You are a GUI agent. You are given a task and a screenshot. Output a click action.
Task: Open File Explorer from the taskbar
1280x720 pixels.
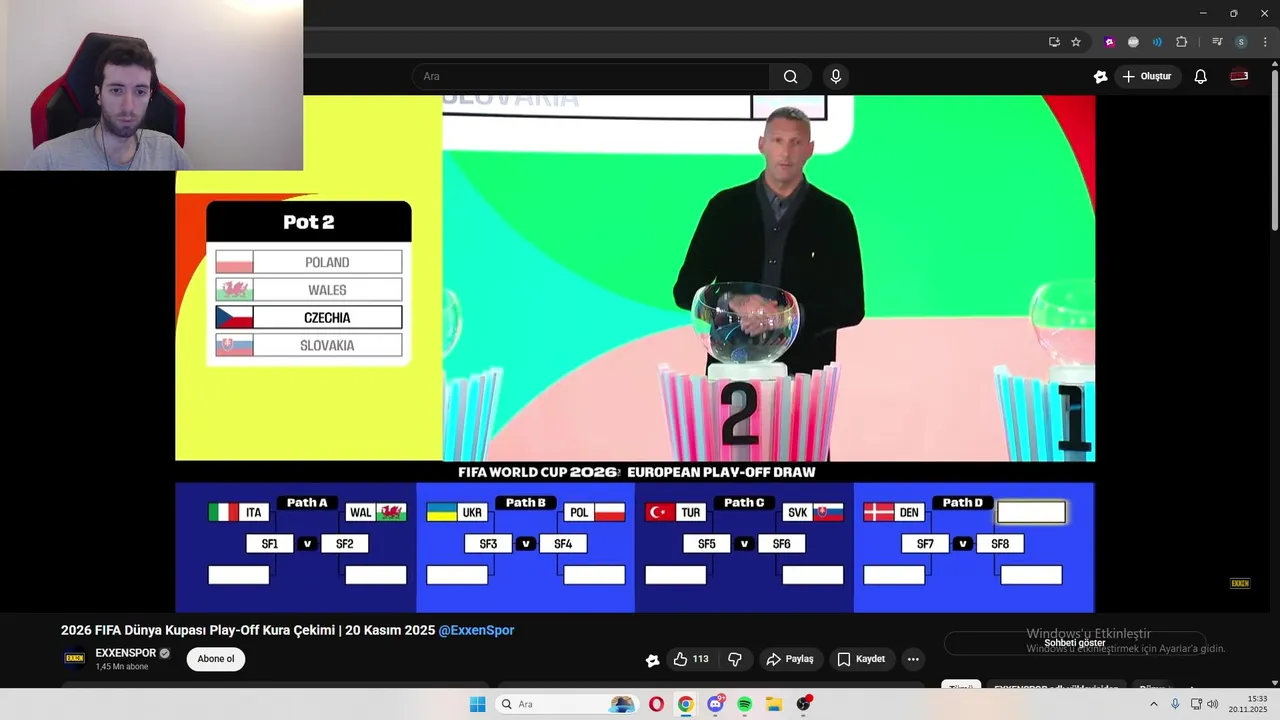pyautogui.click(x=774, y=704)
